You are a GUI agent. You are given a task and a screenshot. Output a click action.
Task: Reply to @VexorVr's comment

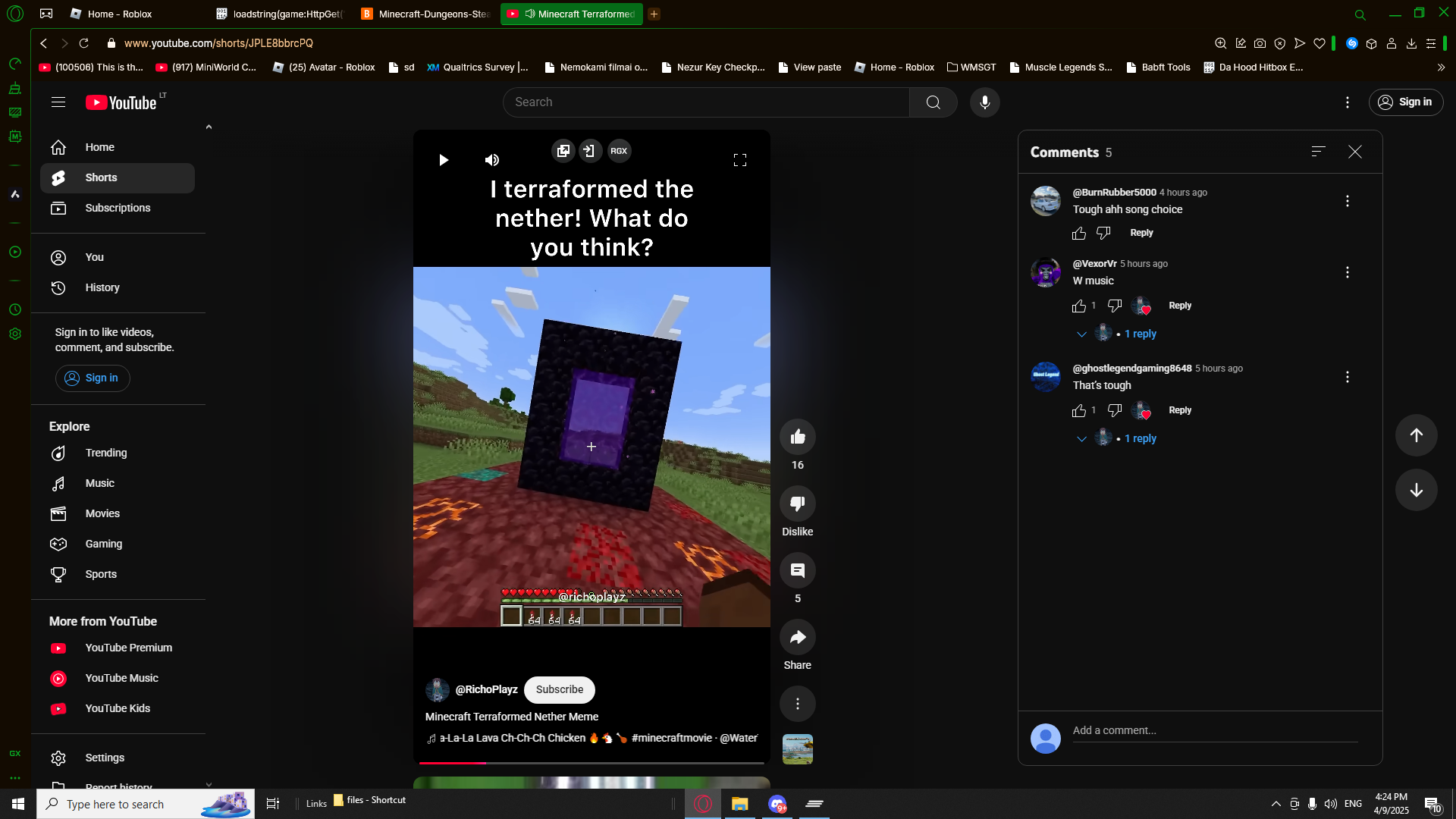click(1180, 306)
